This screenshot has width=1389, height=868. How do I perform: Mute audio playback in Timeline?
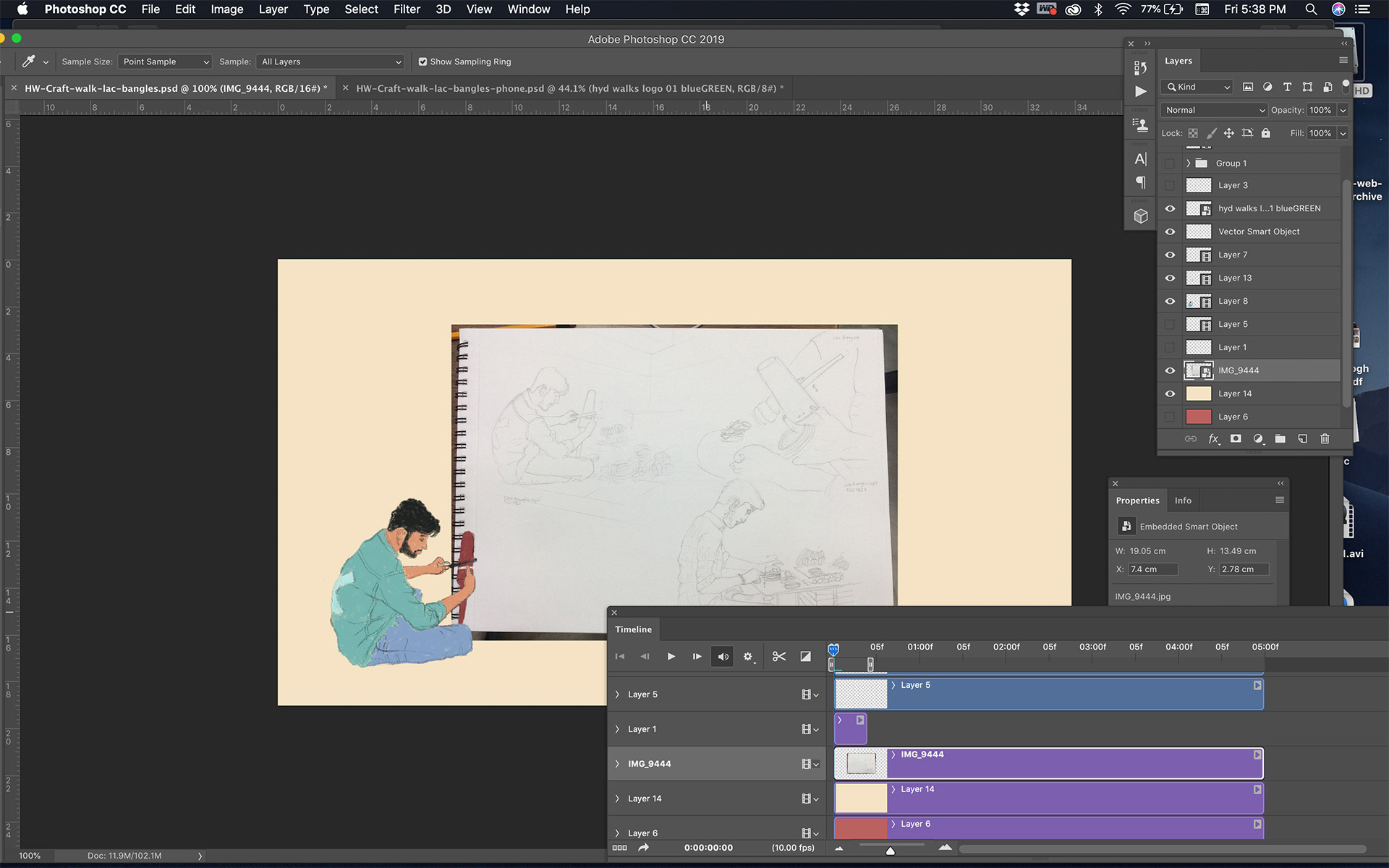723,656
